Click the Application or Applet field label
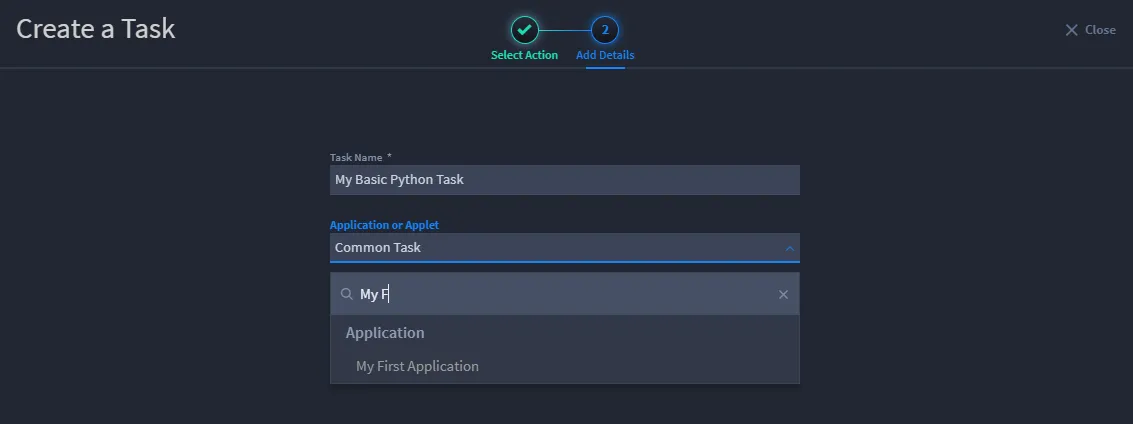This screenshot has height=424, width=1133. click(x=384, y=225)
